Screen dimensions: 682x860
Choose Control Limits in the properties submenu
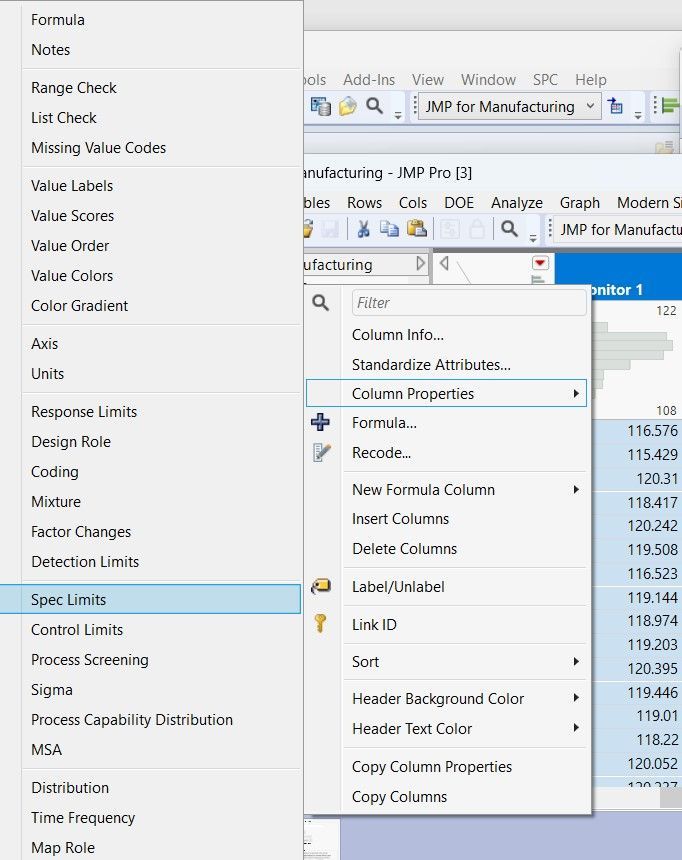click(77, 630)
